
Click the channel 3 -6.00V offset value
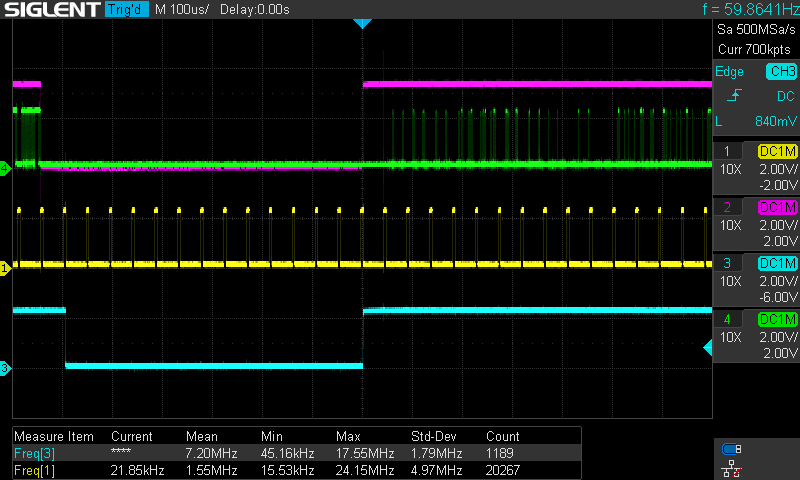pos(778,297)
